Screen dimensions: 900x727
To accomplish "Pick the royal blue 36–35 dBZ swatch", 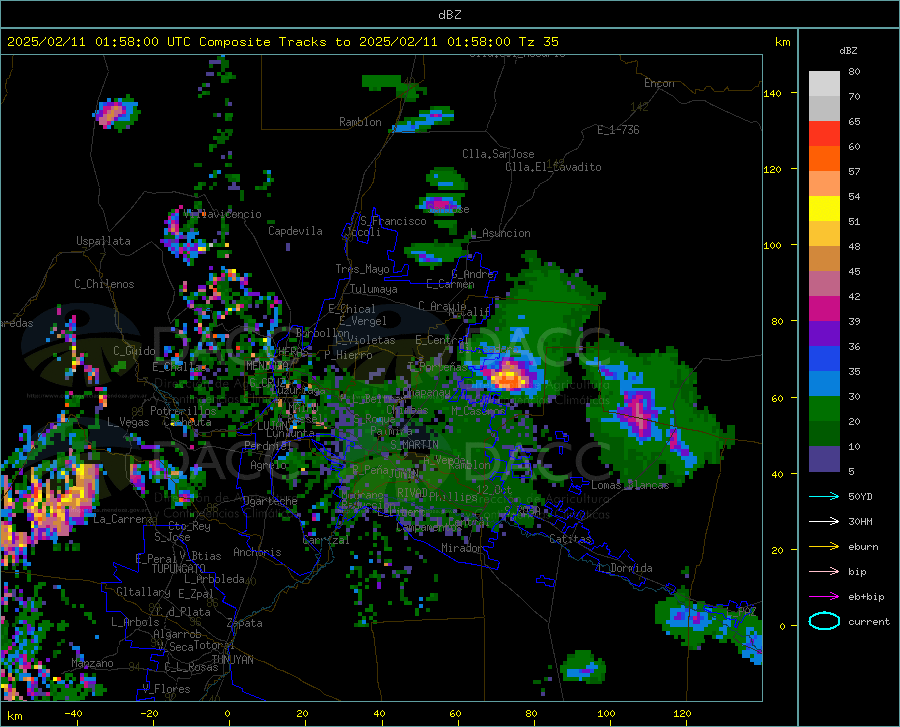I will (824, 359).
